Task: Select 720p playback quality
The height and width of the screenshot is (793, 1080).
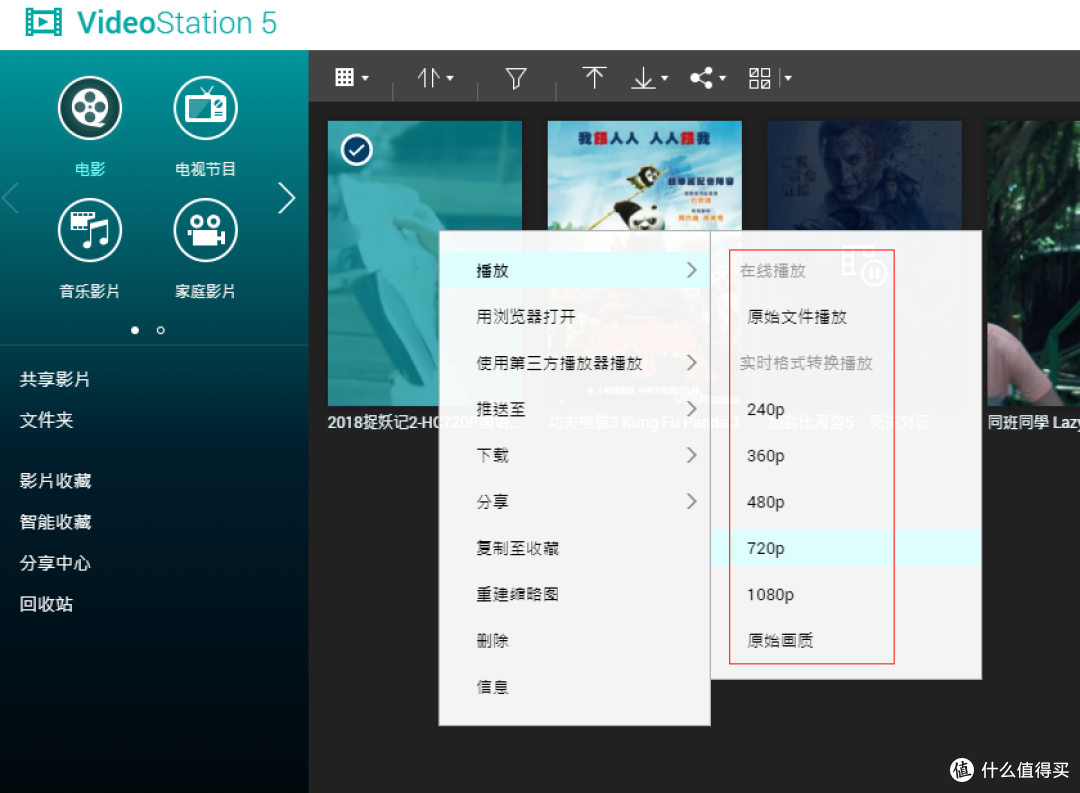Action: coord(846,548)
